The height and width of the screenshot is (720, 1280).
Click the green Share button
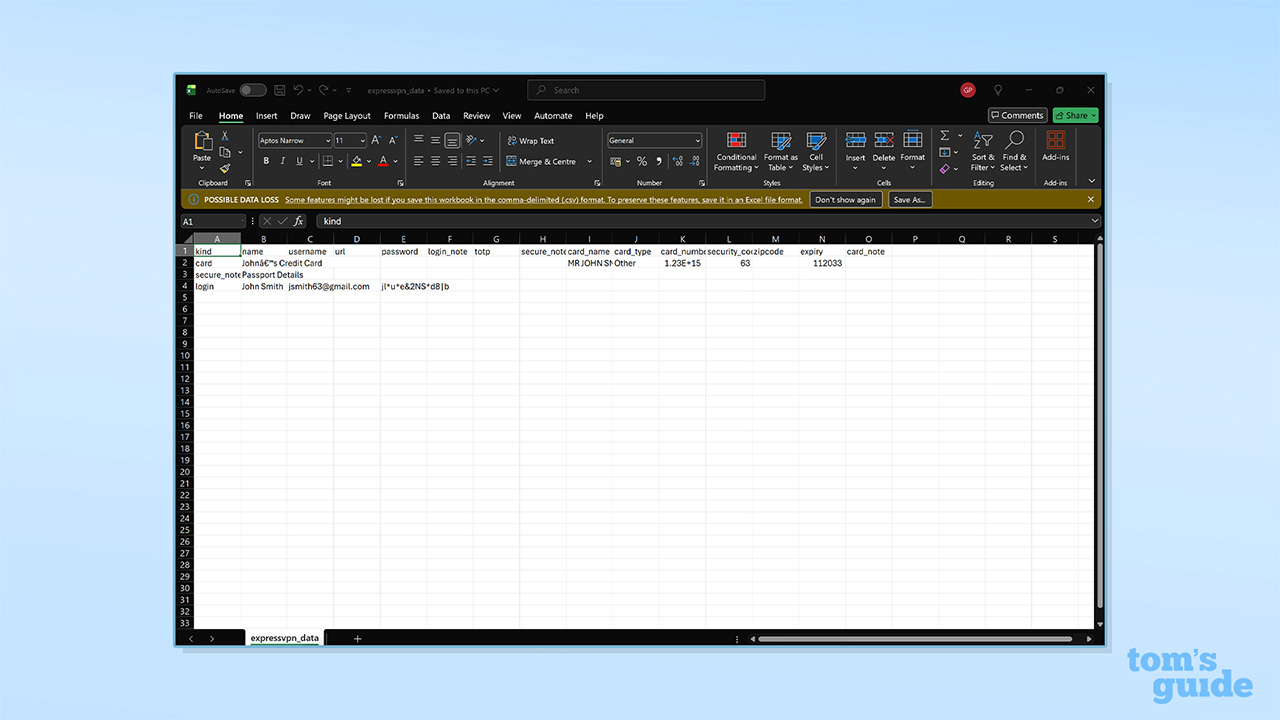1075,116
